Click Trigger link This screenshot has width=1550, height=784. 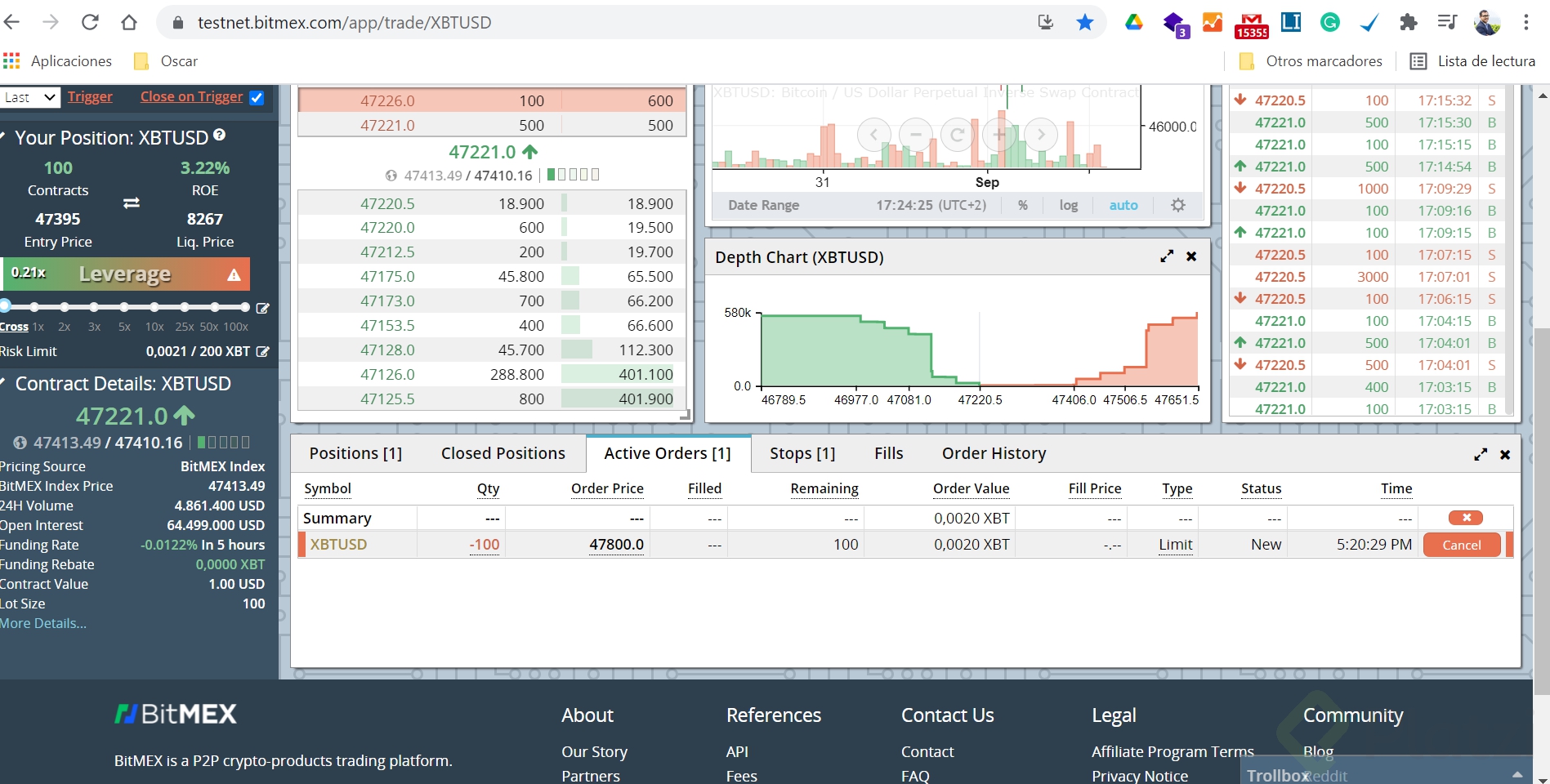[x=90, y=97]
